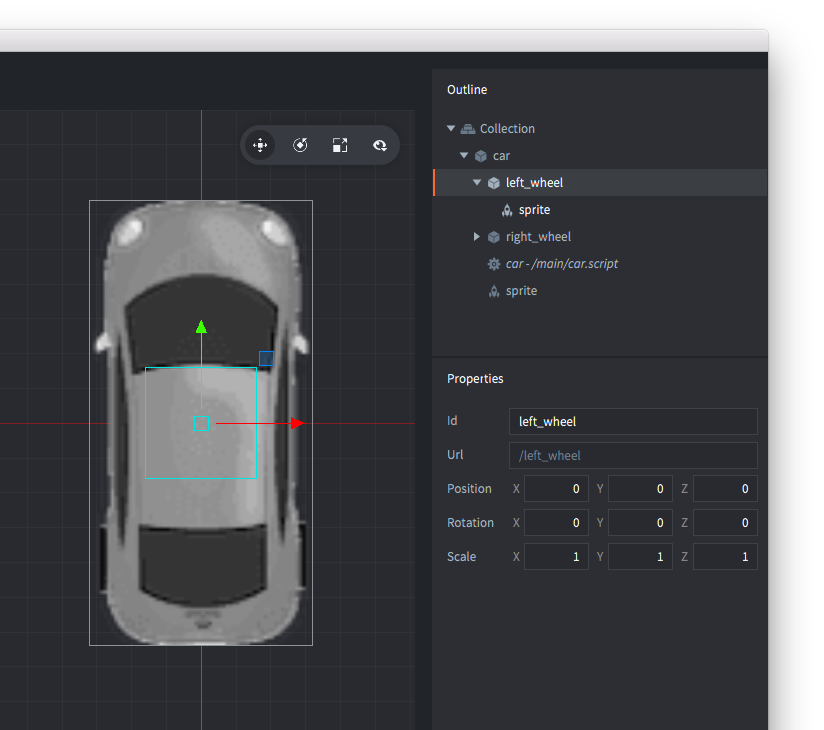Collapse the car game object node
Viewport: 824px width, 730px height.
464,156
